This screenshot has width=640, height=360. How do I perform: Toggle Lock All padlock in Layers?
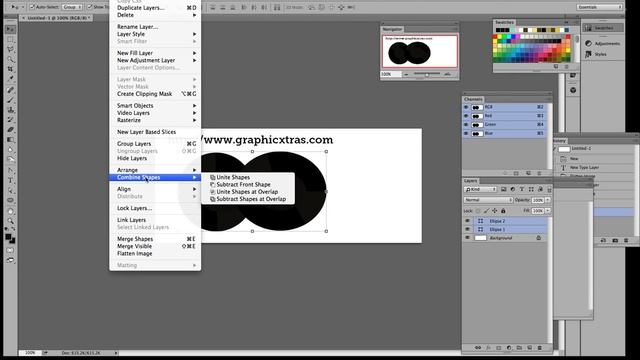[503, 211]
